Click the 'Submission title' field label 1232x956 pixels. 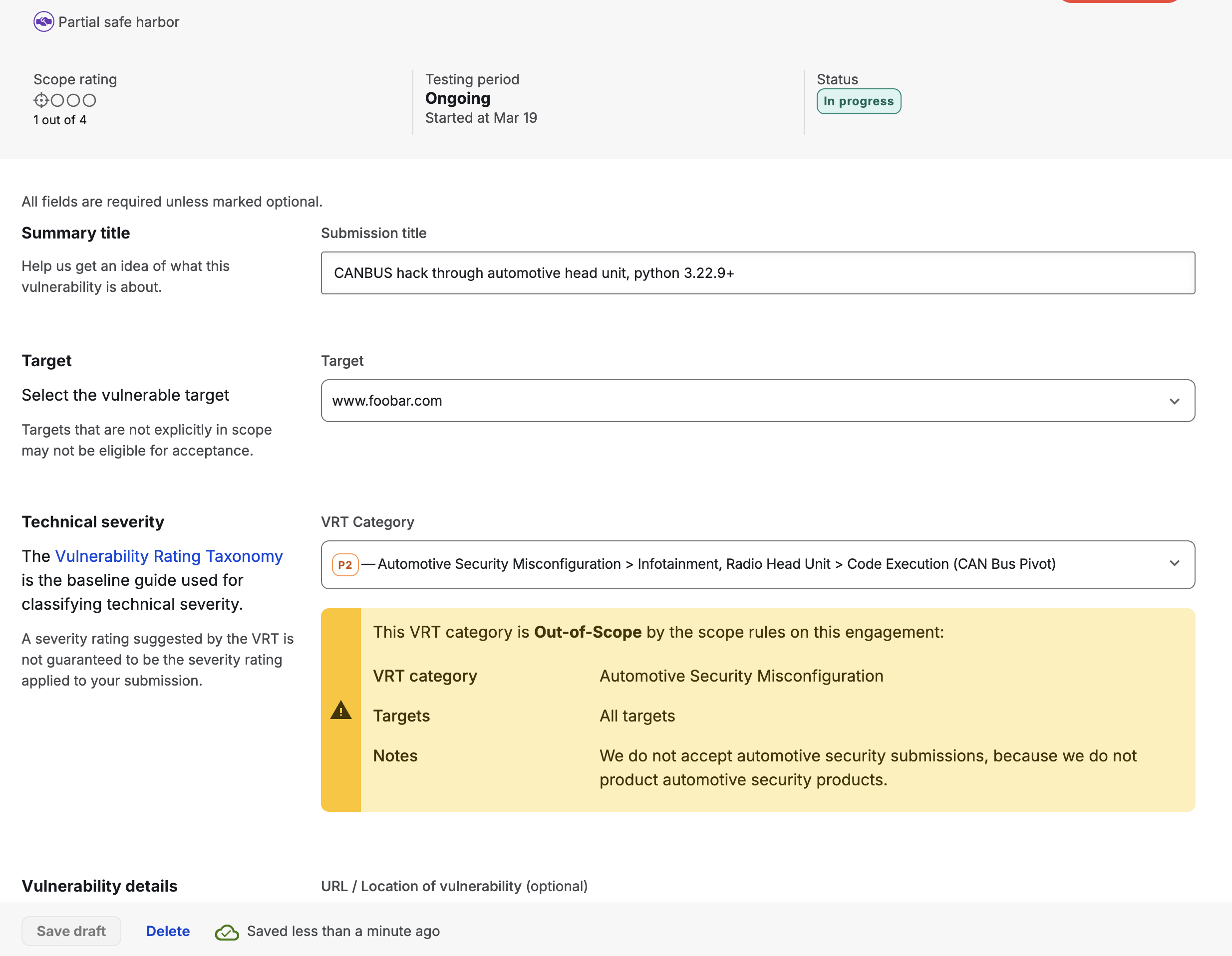point(373,234)
